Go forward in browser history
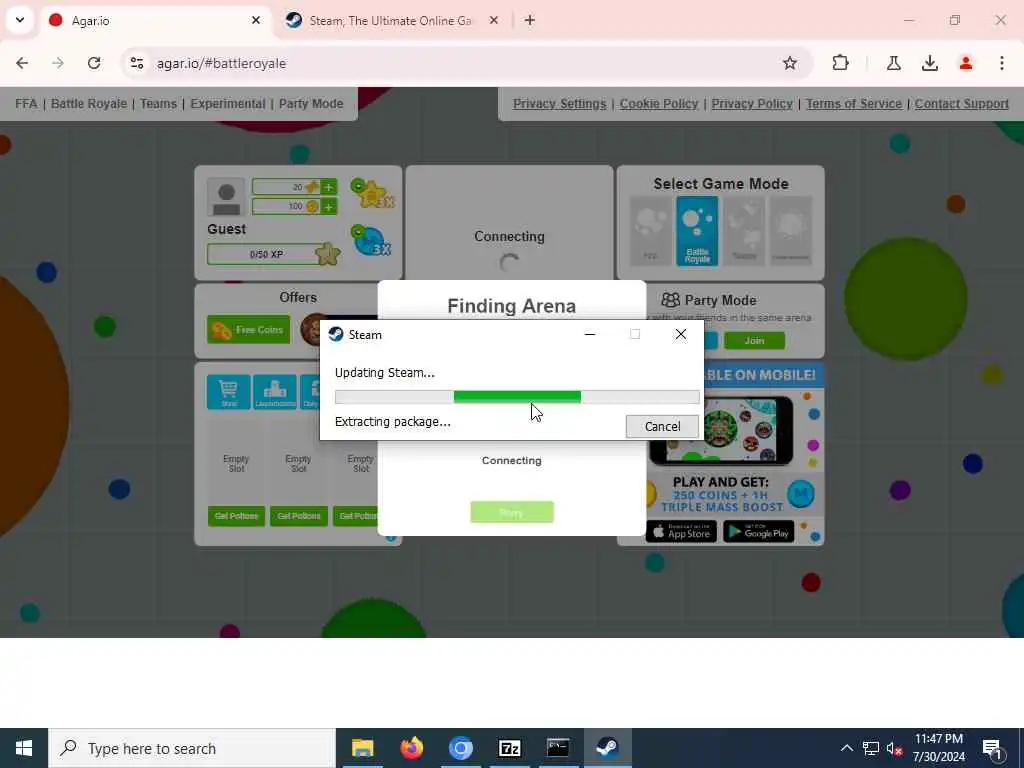Image resolution: width=1024 pixels, height=768 pixels. [x=57, y=63]
